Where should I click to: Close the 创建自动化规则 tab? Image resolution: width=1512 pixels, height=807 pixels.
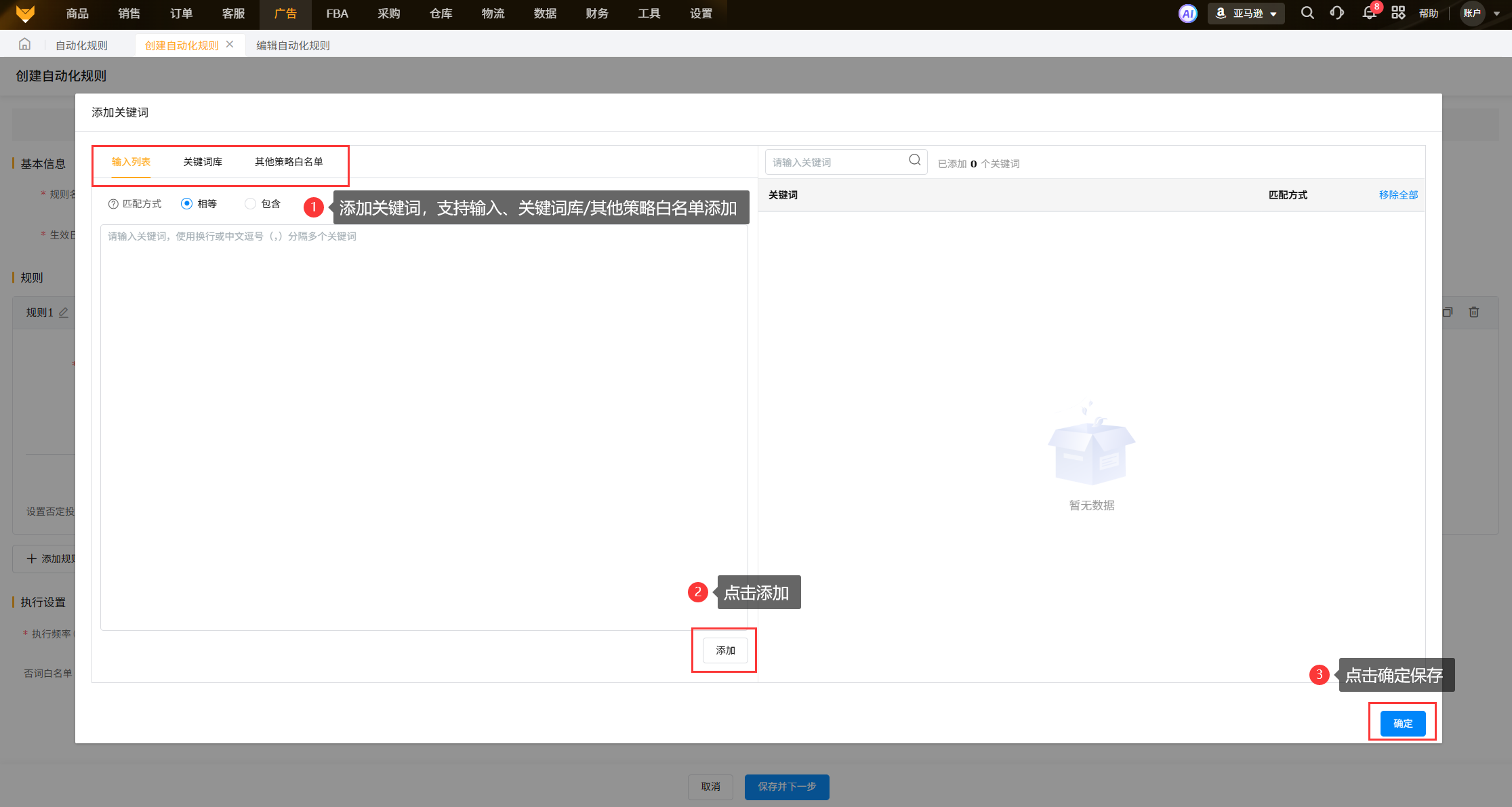tap(230, 45)
